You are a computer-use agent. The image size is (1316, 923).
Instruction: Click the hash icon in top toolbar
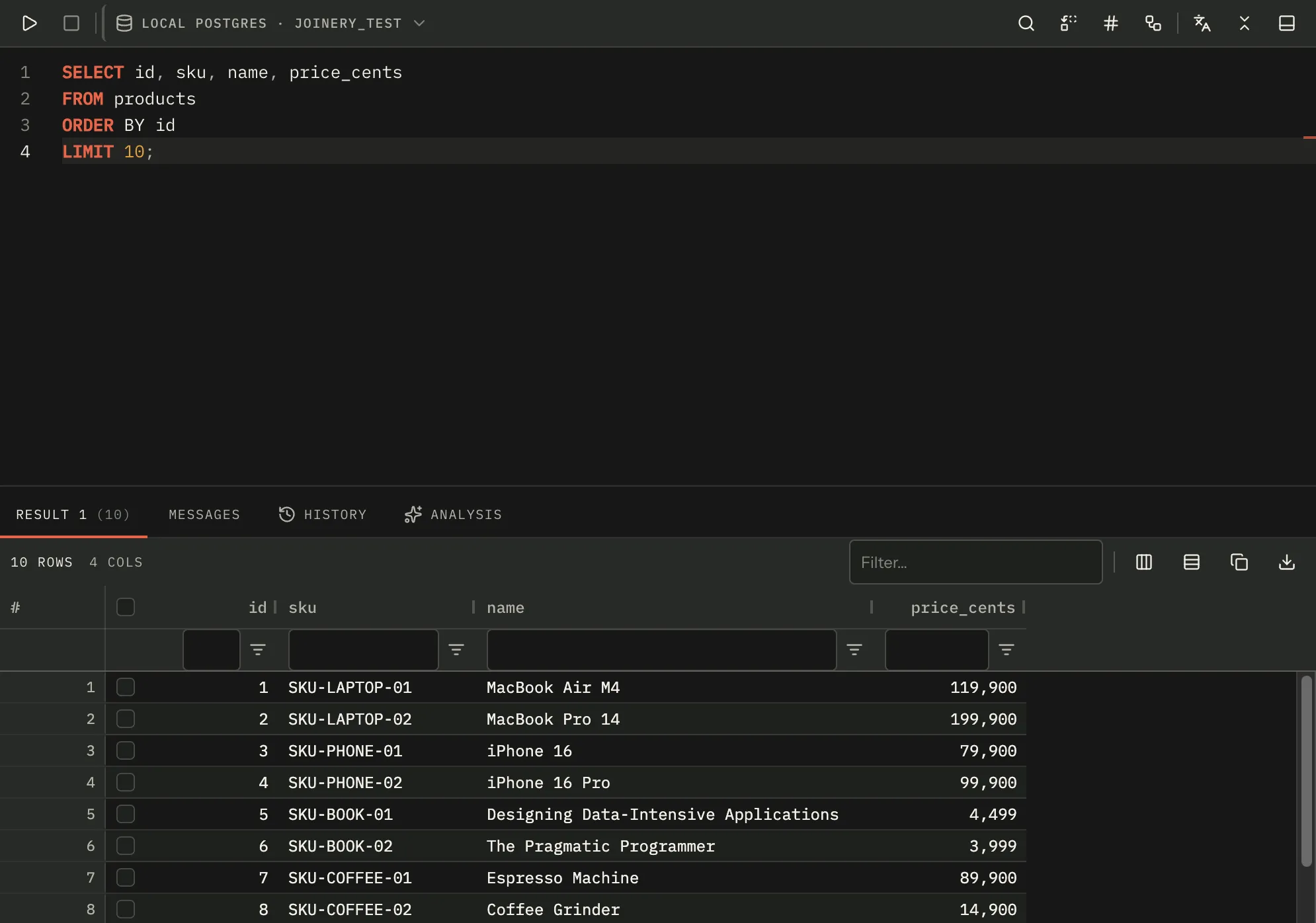[1110, 23]
